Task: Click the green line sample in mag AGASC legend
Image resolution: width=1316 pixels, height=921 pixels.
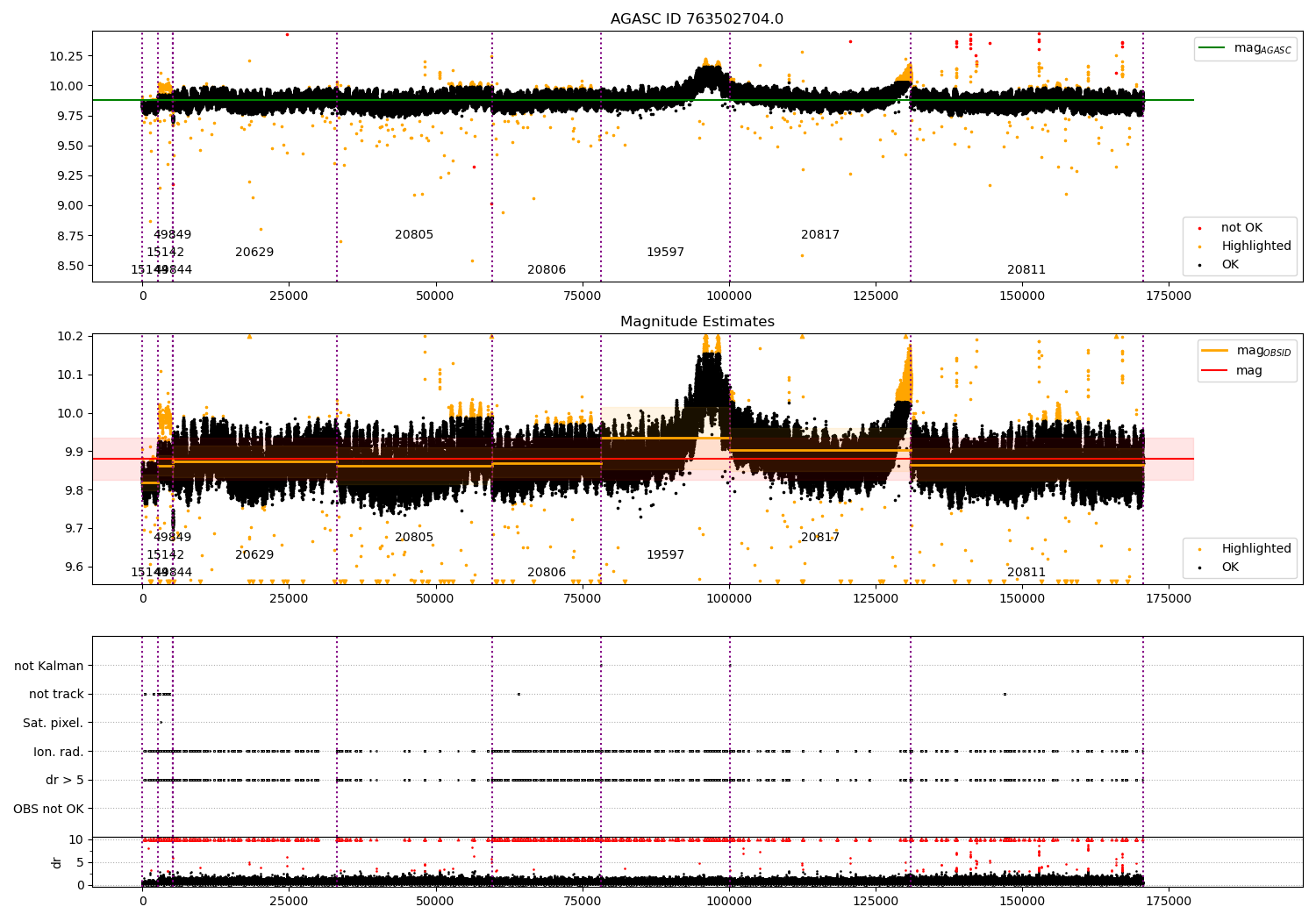Action: (x=1212, y=48)
